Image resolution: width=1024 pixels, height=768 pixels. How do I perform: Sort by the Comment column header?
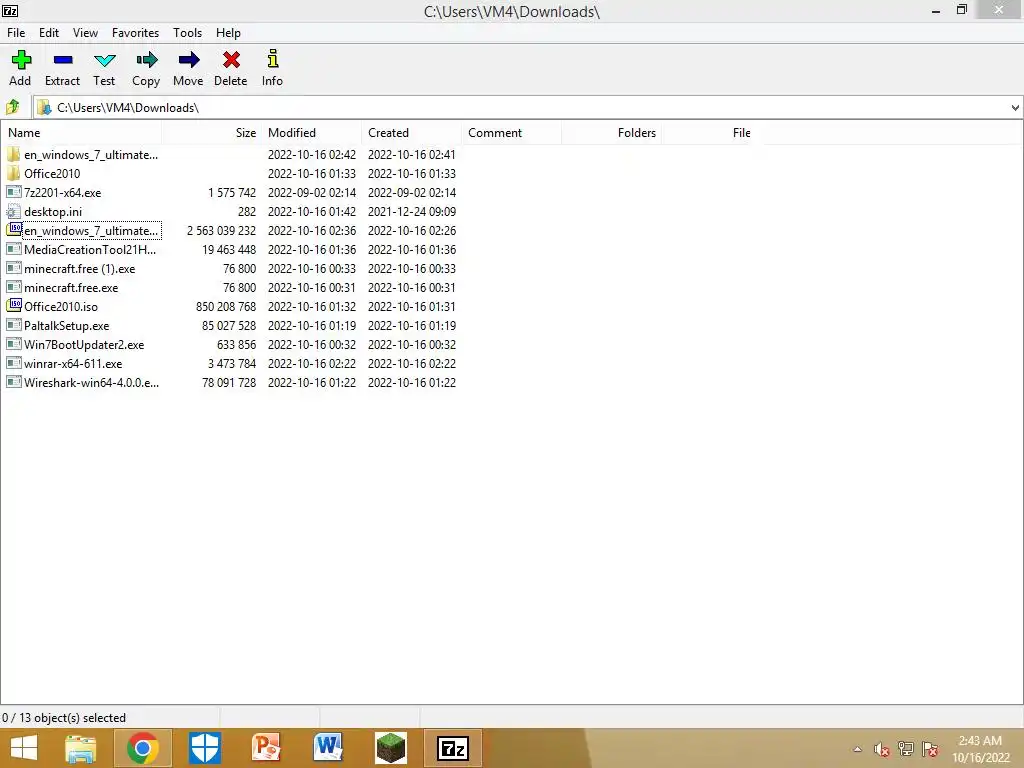pyautogui.click(x=511, y=133)
